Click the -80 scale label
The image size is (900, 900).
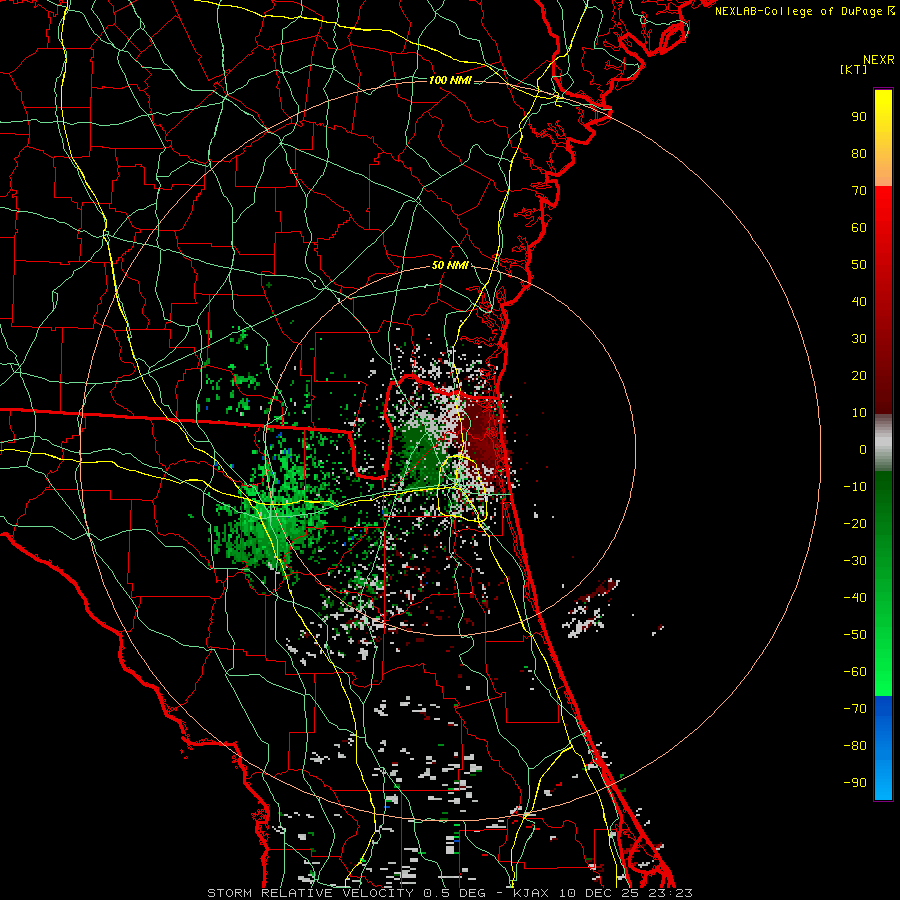coord(855,746)
